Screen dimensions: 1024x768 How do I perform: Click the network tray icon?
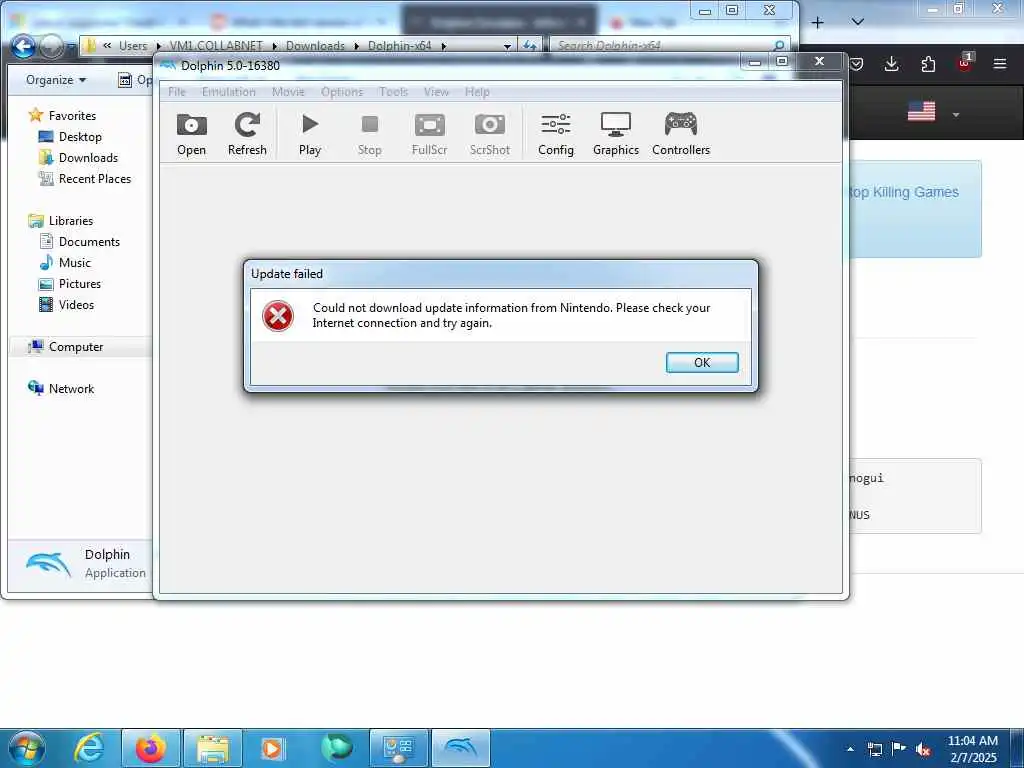click(x=874, y=749)
